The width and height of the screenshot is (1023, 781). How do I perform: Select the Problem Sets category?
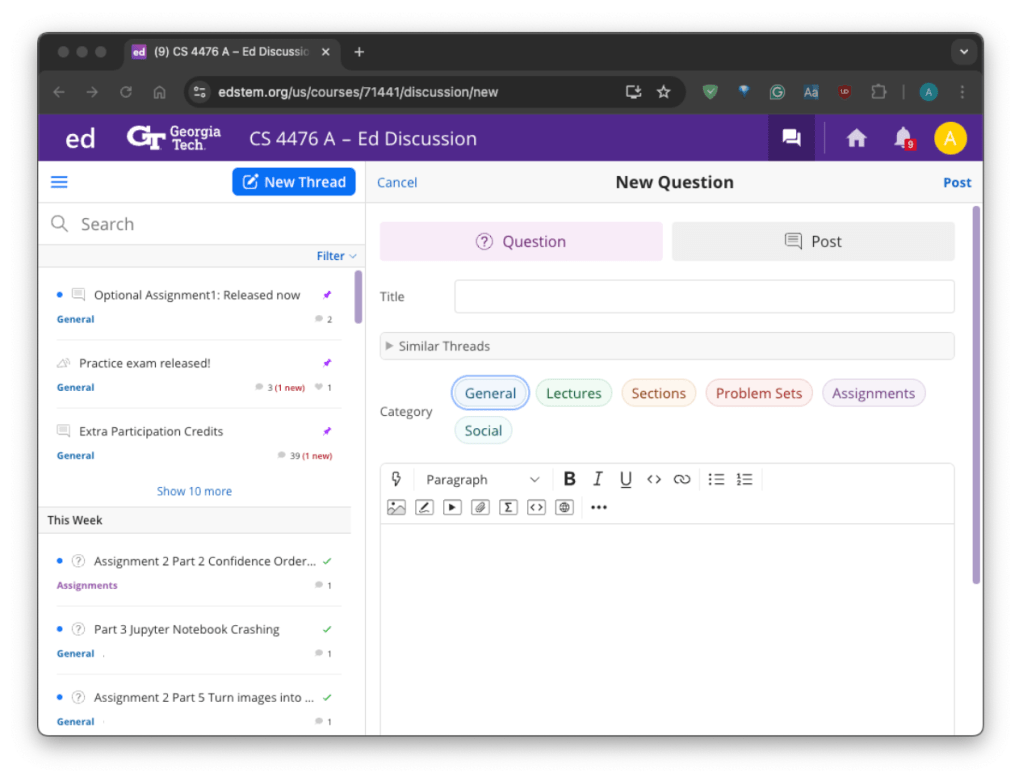coord(759,393)
